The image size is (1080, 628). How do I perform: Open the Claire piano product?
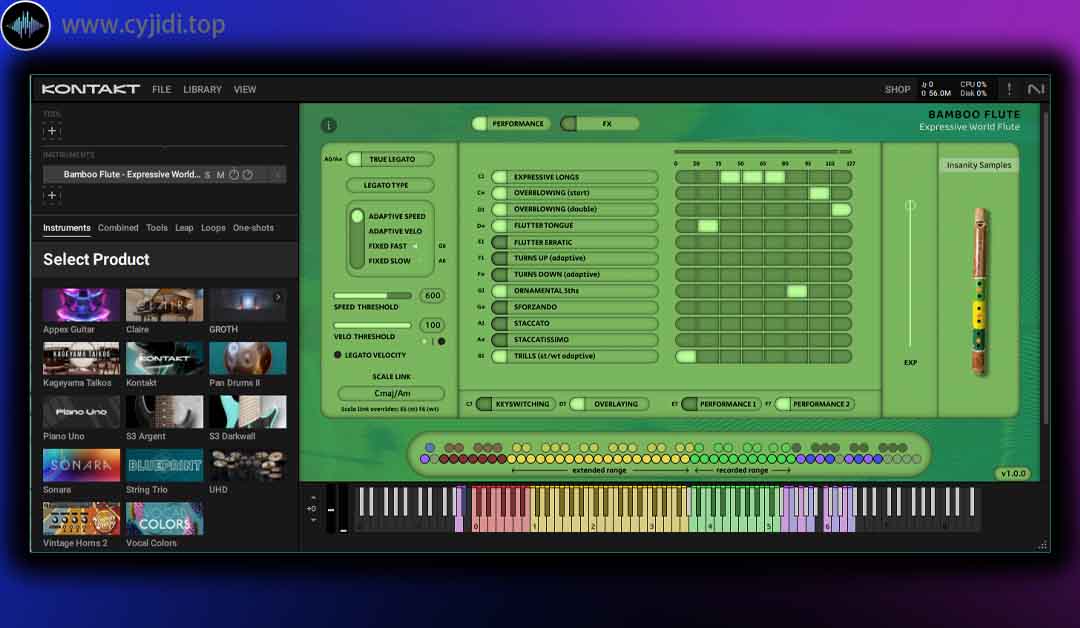pos(165,305)
